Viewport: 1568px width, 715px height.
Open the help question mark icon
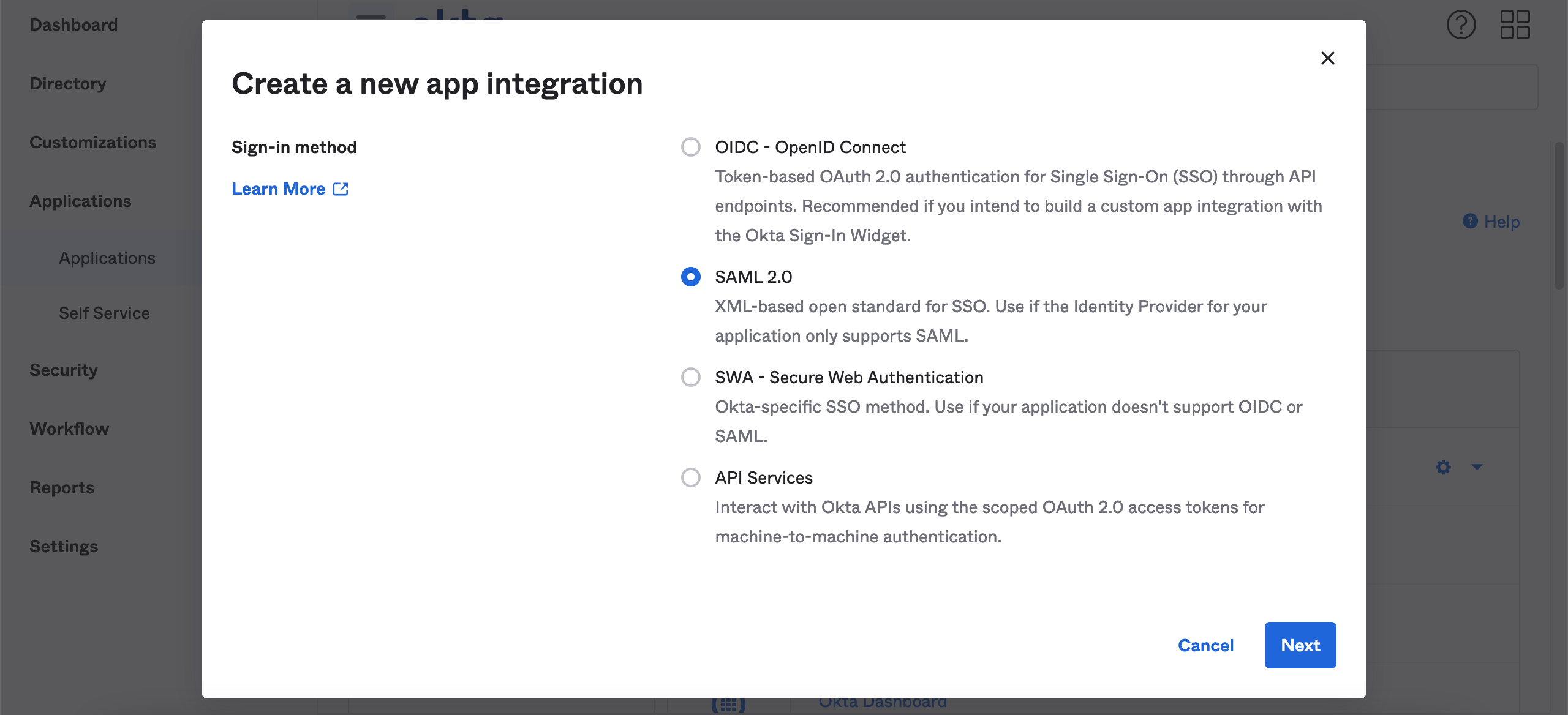click(x=1461, y=25)
